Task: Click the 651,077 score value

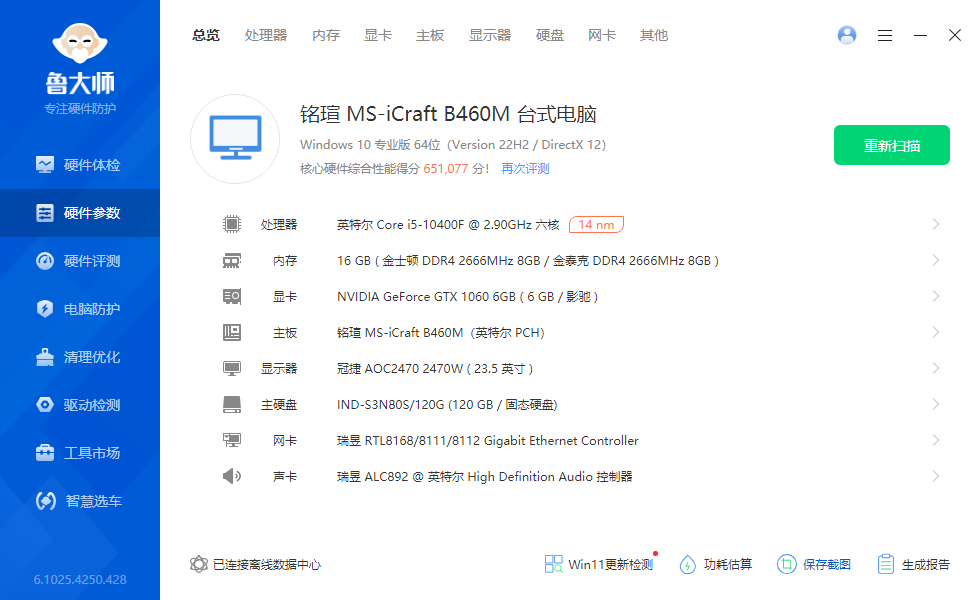Action: [x=446, y=169]
